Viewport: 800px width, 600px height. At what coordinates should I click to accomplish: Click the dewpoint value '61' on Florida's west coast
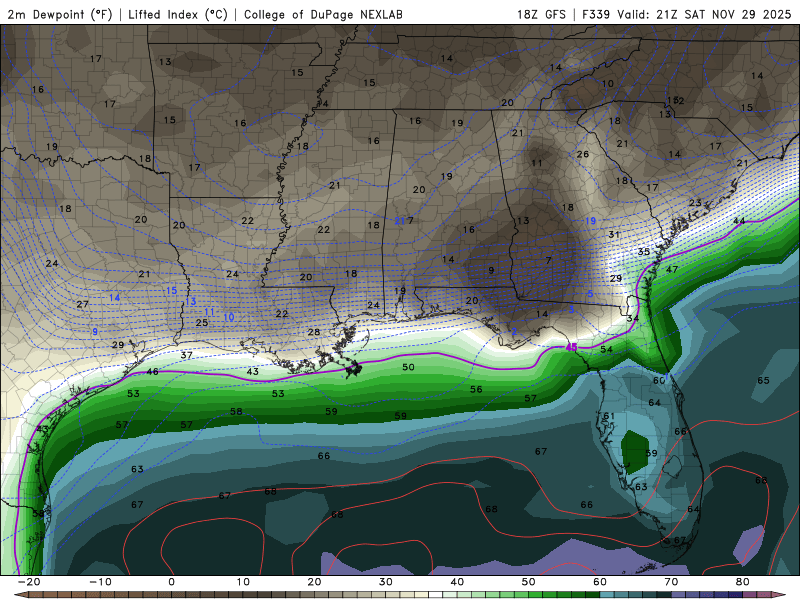(x=609, y=416)
